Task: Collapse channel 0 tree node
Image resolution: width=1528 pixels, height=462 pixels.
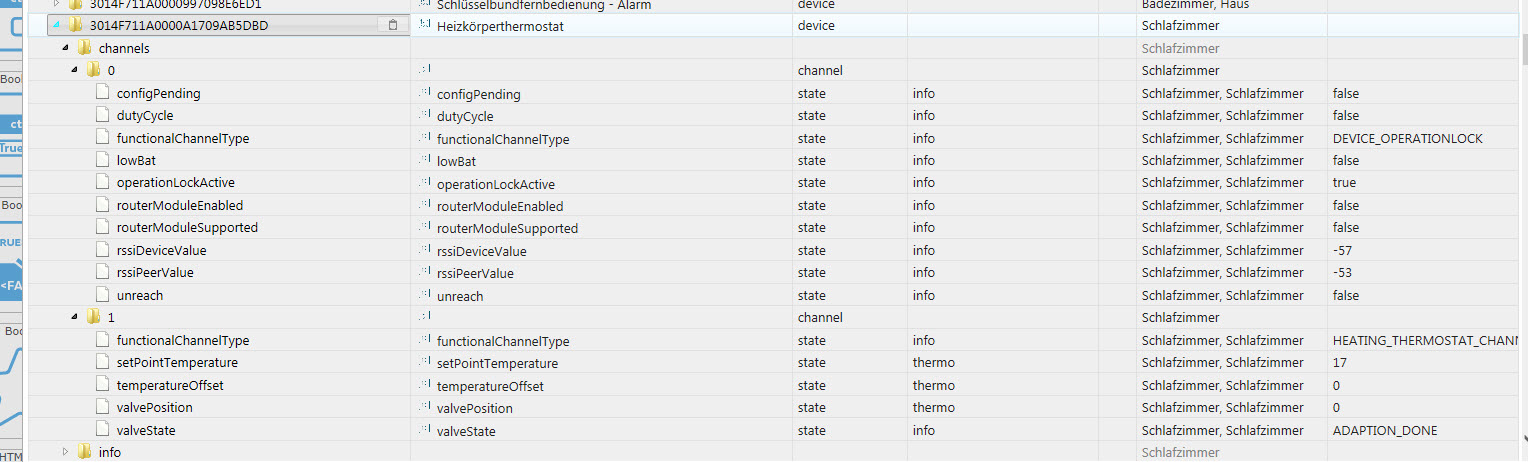Action: (x=74, y=70)
